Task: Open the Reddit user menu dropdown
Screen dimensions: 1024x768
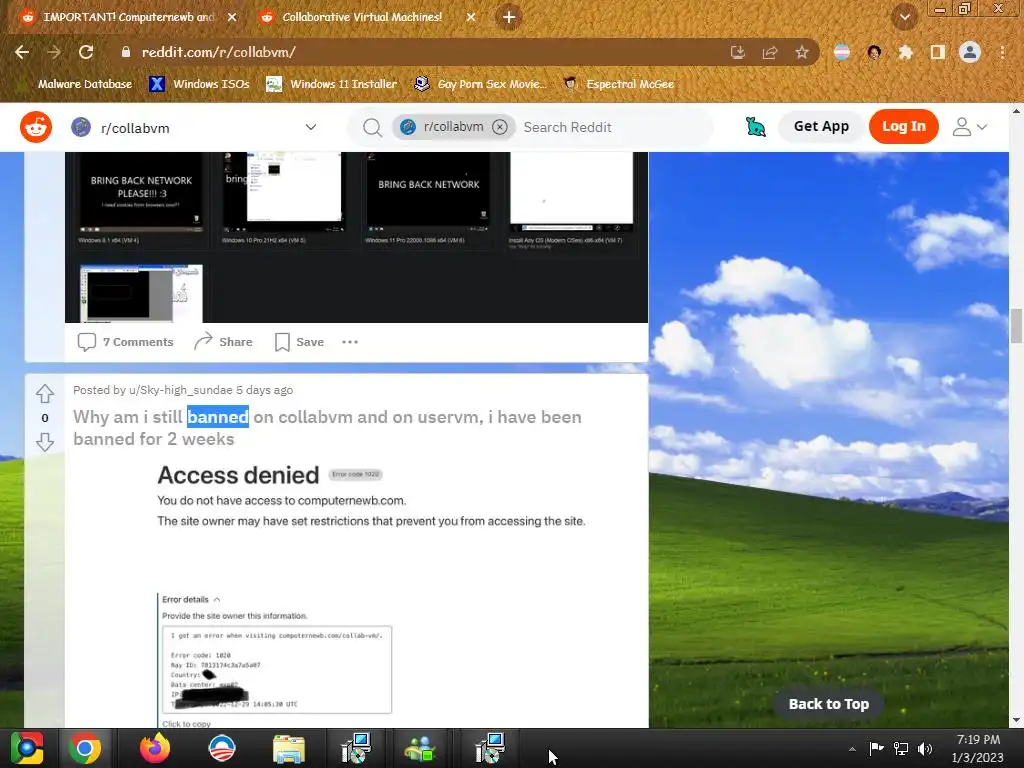Action: coord(970,127)
